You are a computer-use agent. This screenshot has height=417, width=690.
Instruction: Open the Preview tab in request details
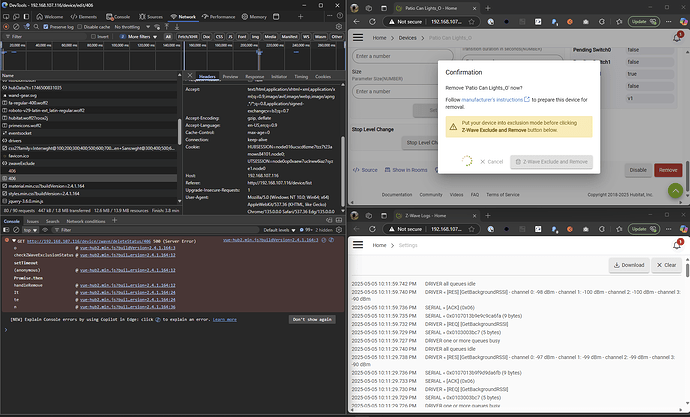[230, 76]
